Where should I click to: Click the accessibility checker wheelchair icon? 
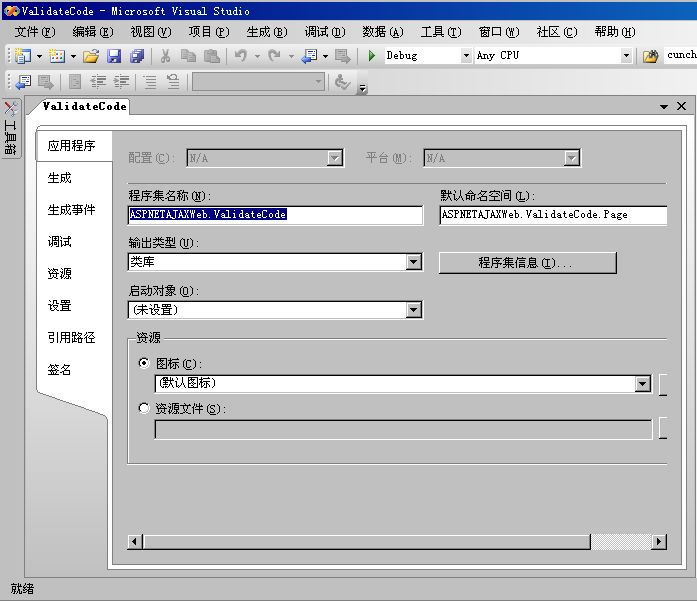click(342, 82)
